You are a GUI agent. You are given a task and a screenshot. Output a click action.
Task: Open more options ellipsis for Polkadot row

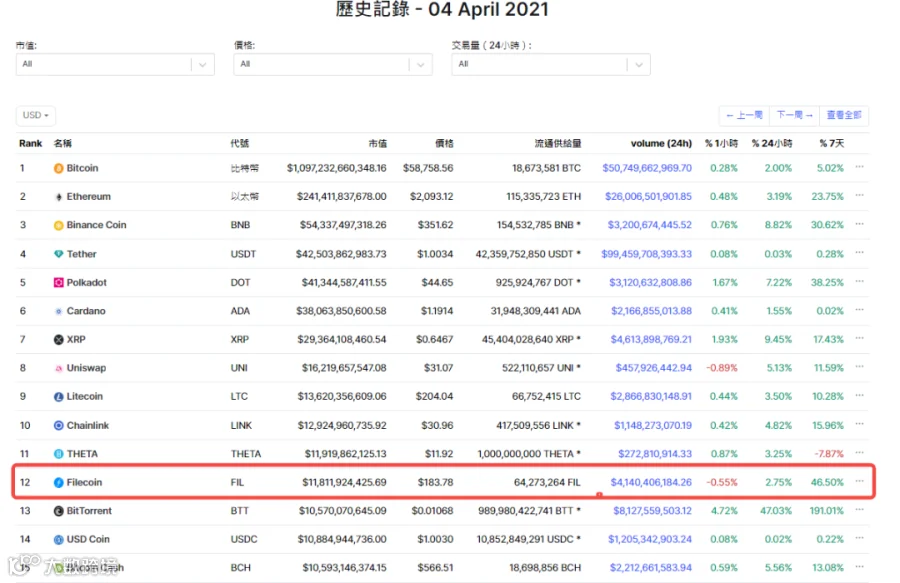coord(859,281)
